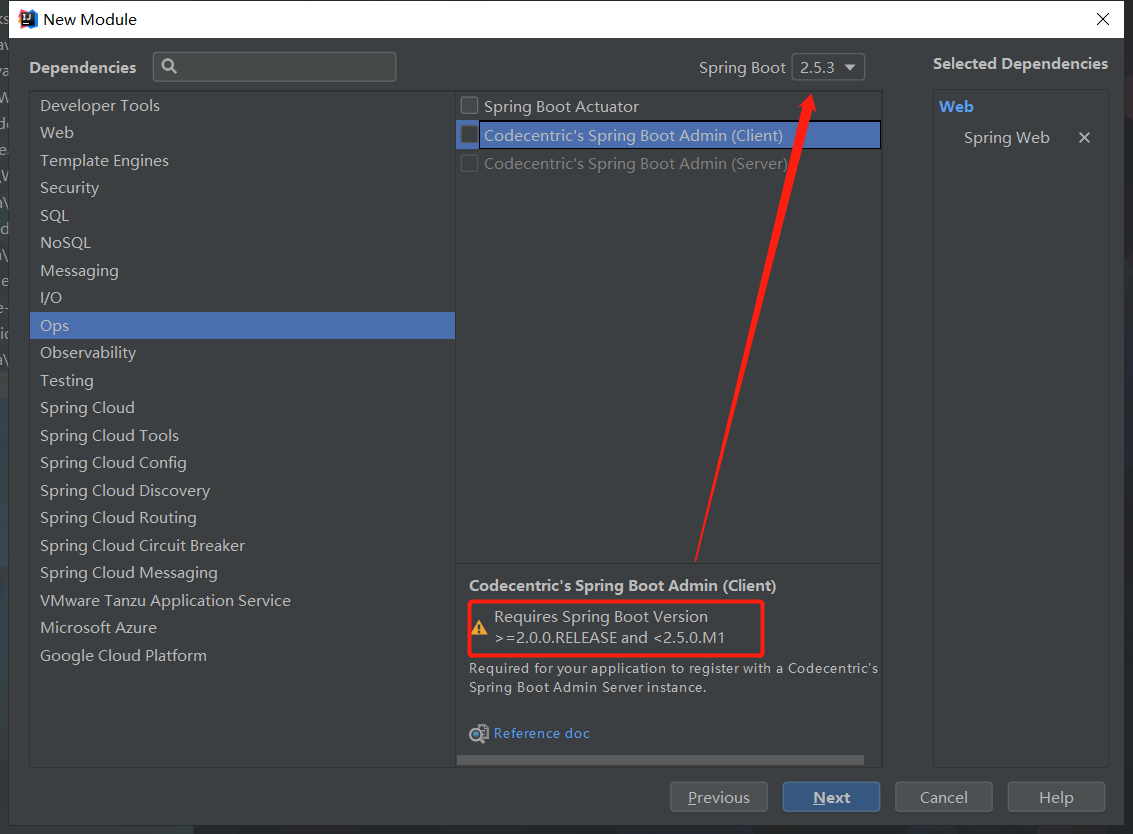
Task: Cancel the New Module wizard
Action: (944, 797)
